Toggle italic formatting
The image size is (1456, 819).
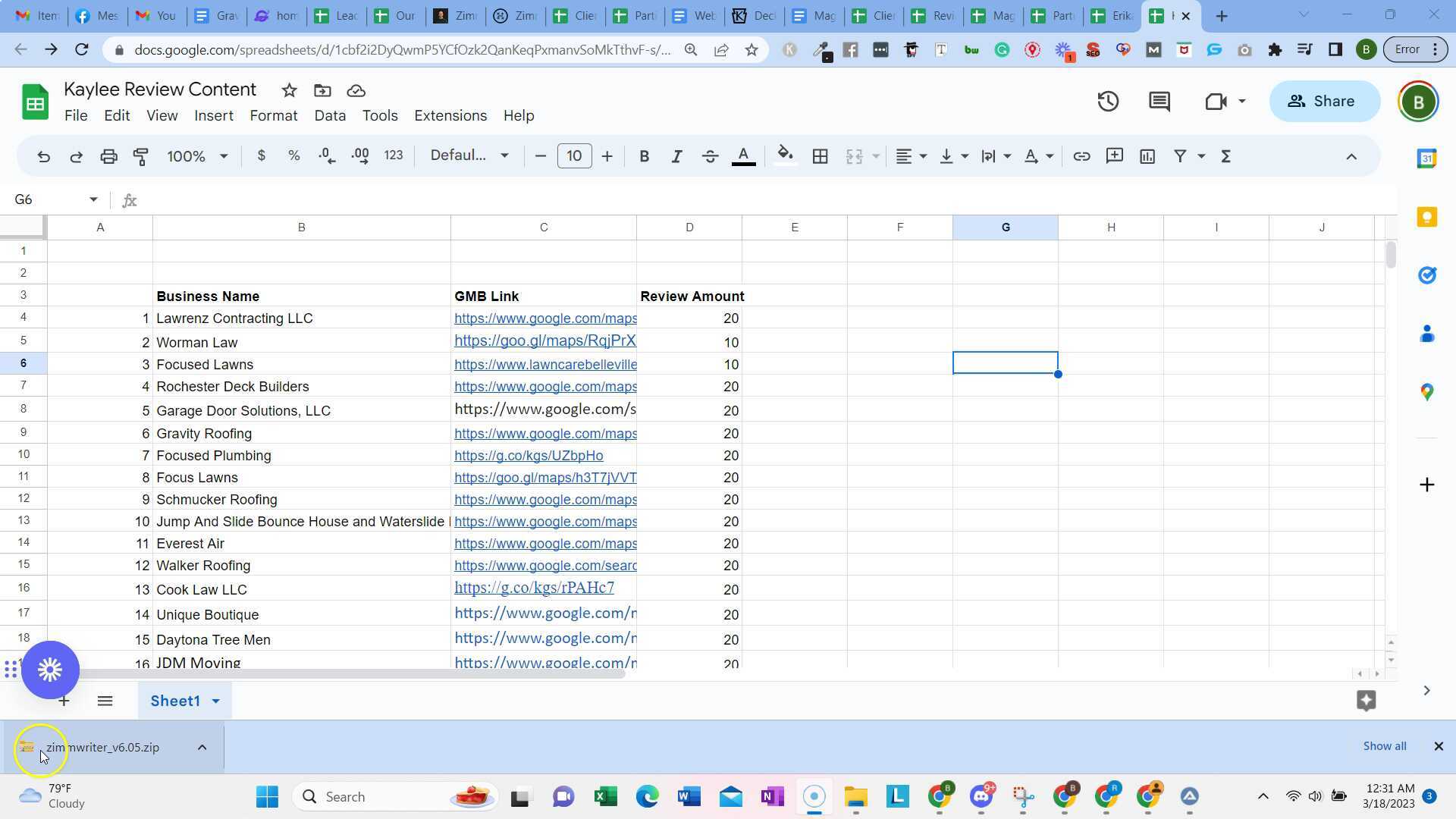pos(676,157)
